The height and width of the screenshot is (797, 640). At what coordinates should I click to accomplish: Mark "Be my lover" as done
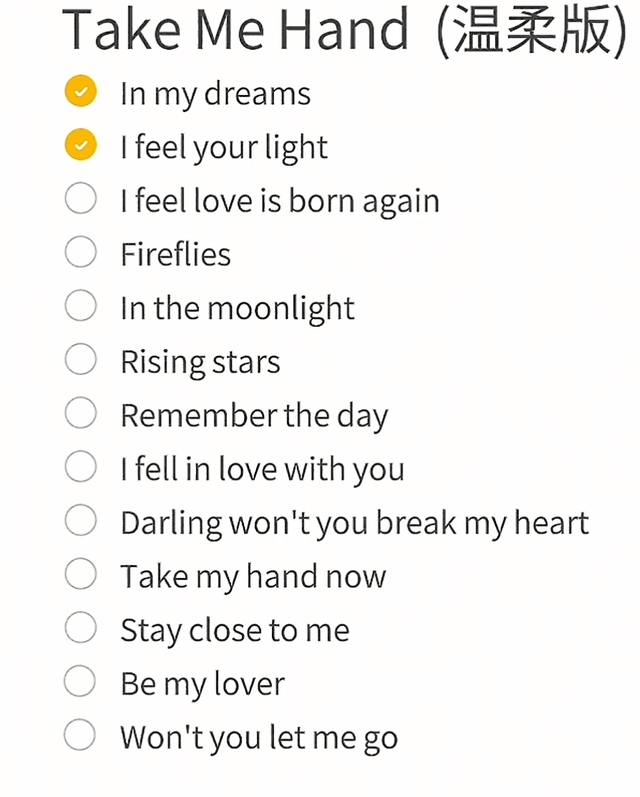click(80, 682)
